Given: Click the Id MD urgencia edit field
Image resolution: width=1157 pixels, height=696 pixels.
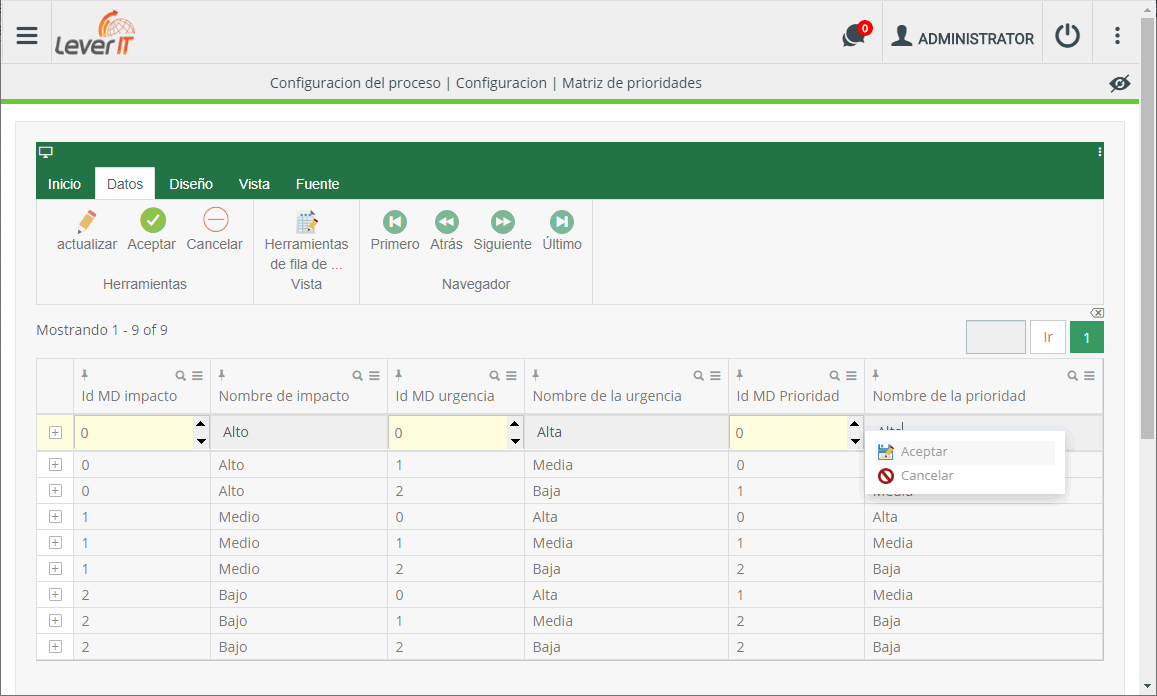Looking at the screenshot, I should click(x=449, y=433).
